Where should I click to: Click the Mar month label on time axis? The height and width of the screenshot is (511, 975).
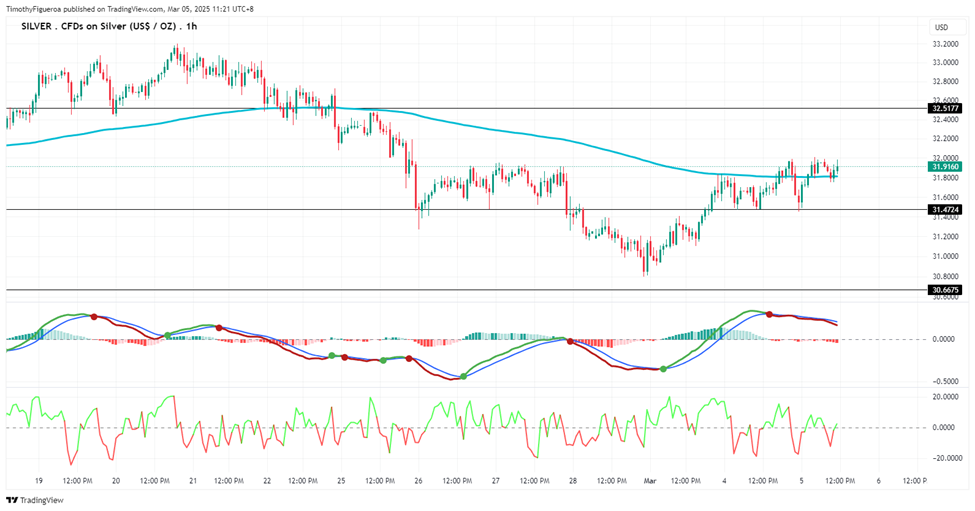(650, 481)
